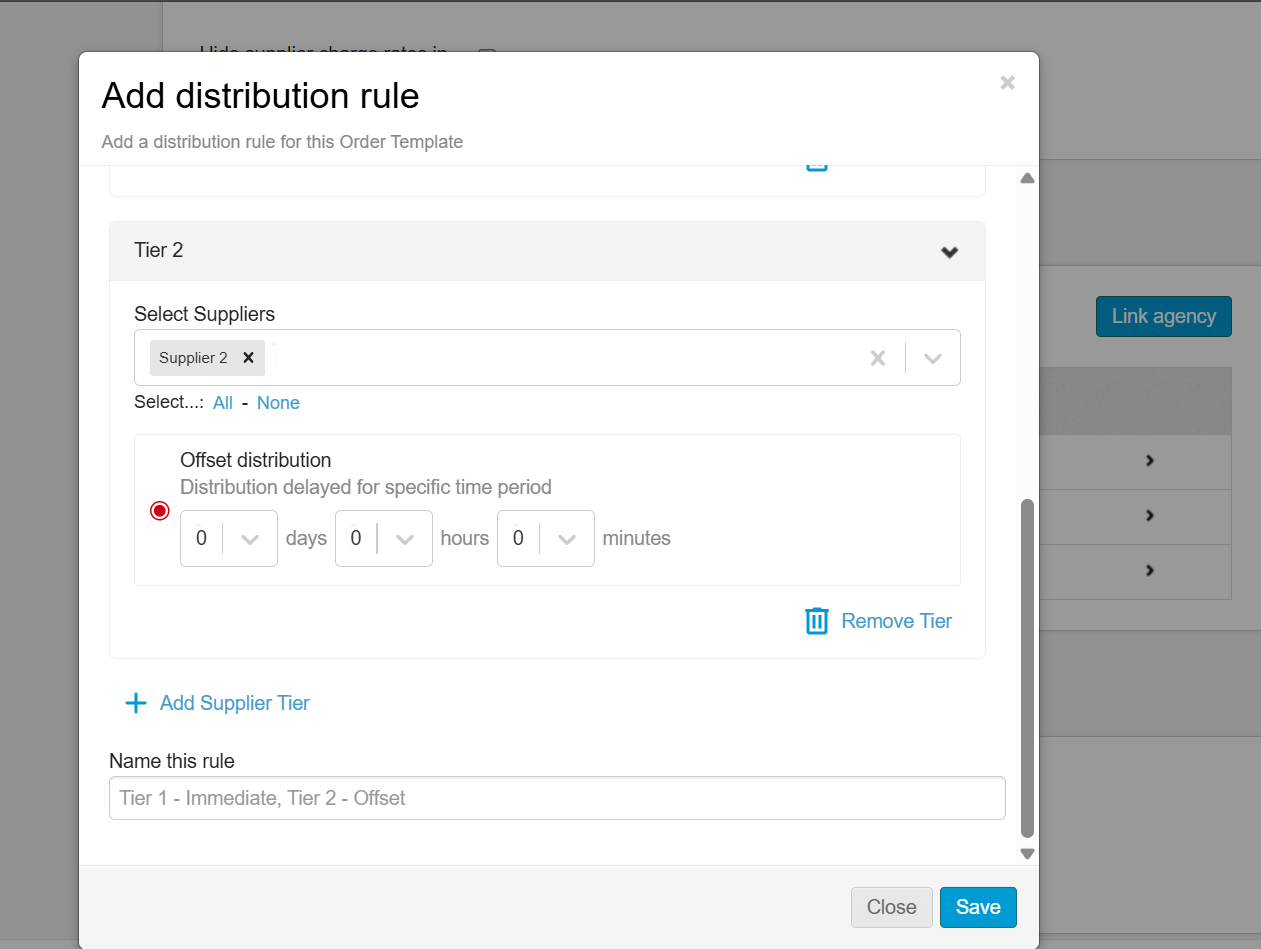Click the plus icon for Add Supplier Tier
The image size is (1261, 949).
tap(135, 703)
